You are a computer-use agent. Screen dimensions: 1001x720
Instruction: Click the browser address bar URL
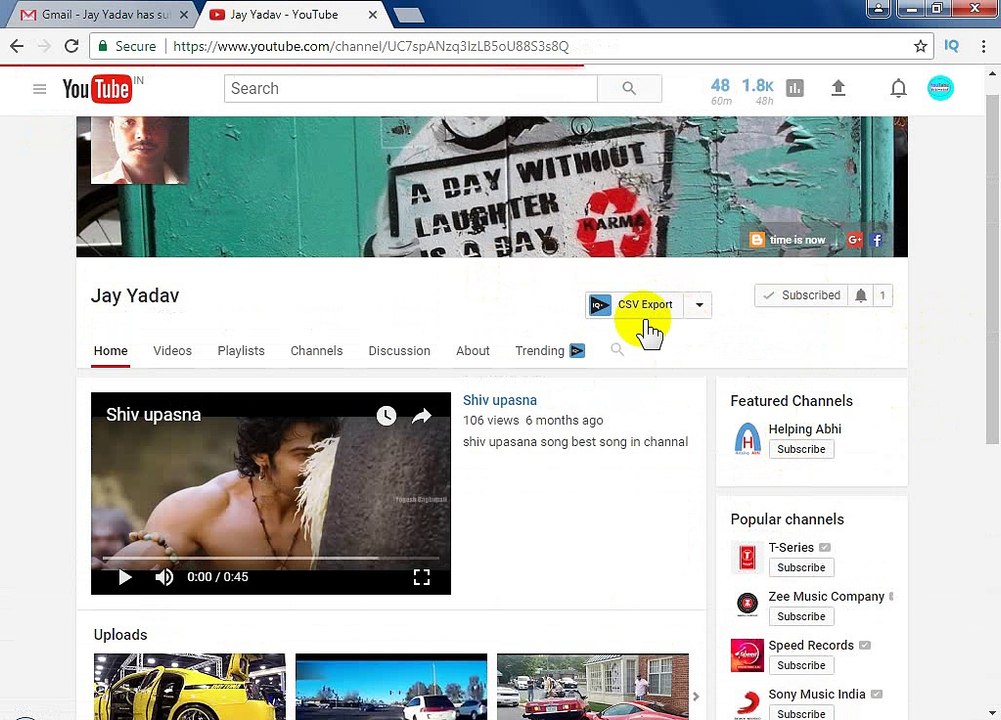pyautogui.click(x=371, y=46)
